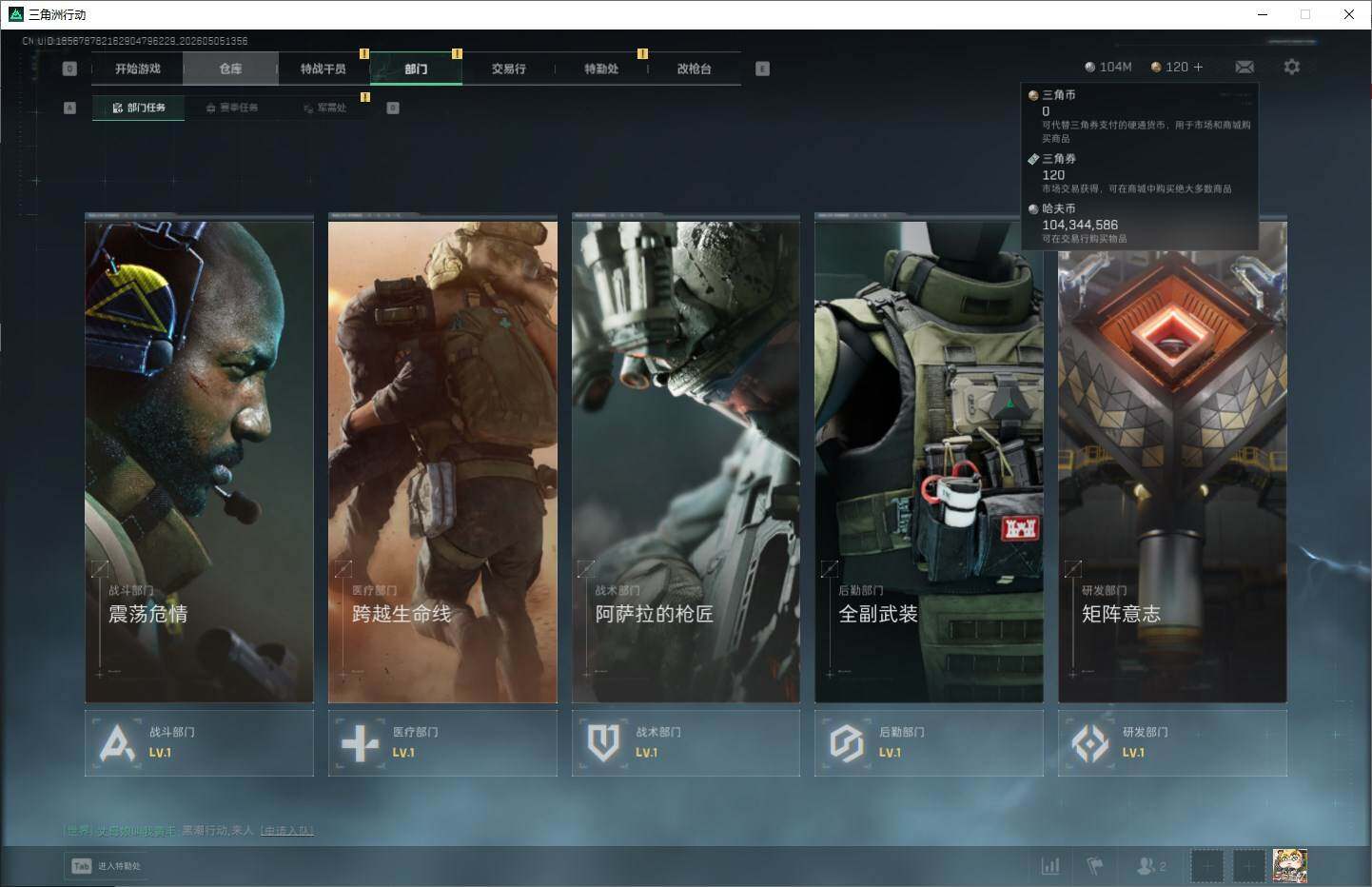Image resolution: width=1372 pixels, height=887 pixels.
Task: Click the second empty squad slot plus
Action: point(1248,866)
